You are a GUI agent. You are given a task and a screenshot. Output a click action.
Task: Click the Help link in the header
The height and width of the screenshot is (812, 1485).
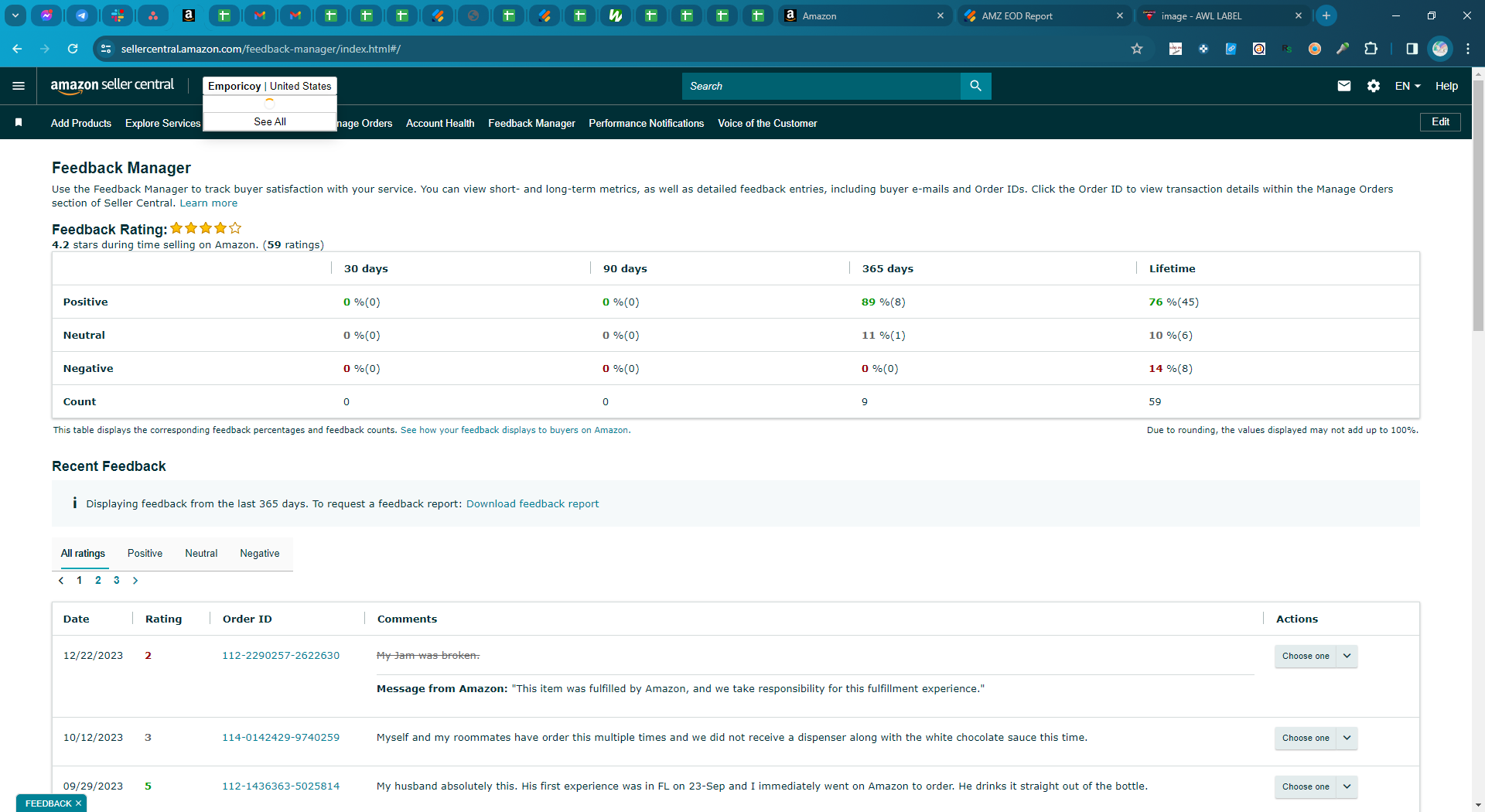tap(1446, 86)
